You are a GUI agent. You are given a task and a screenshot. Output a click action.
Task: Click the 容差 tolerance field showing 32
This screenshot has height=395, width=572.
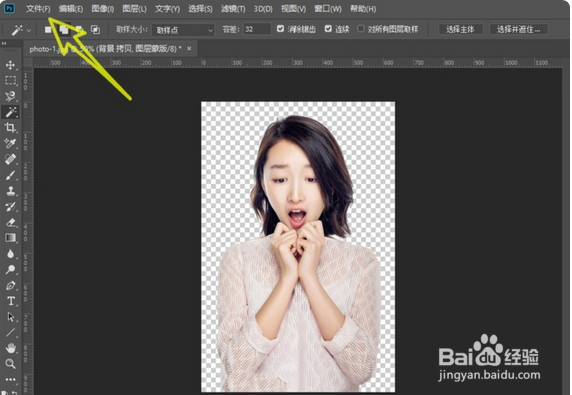pyautogui.click(x=257, y=29)
